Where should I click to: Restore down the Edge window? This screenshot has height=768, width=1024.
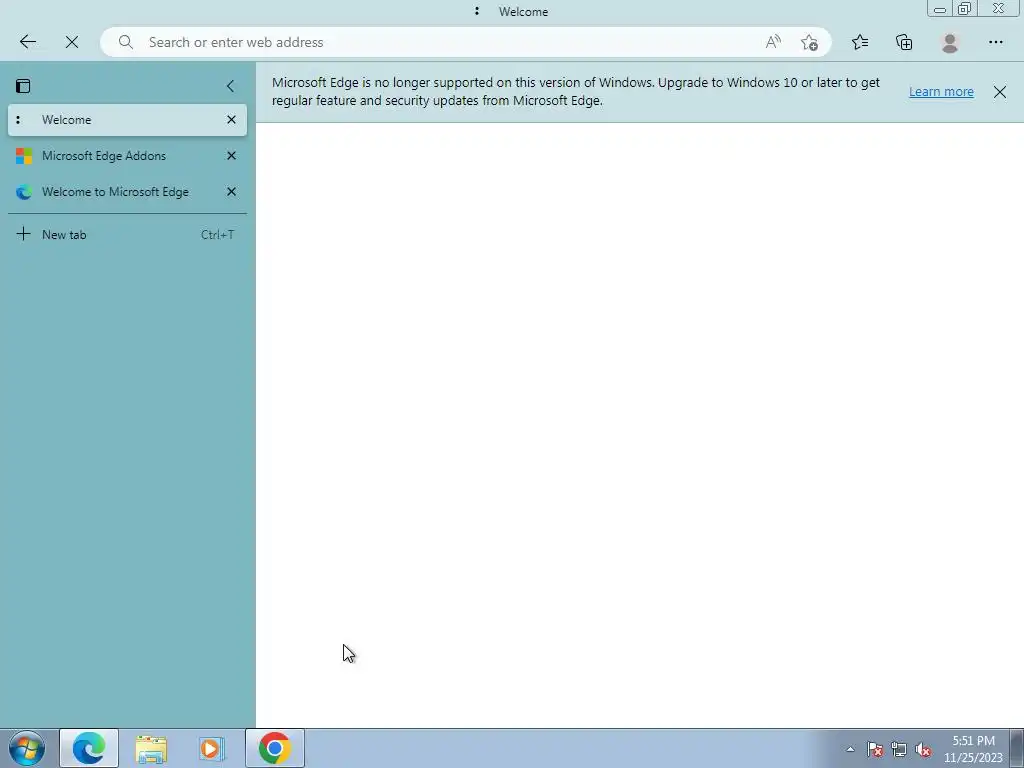[965, 8]
